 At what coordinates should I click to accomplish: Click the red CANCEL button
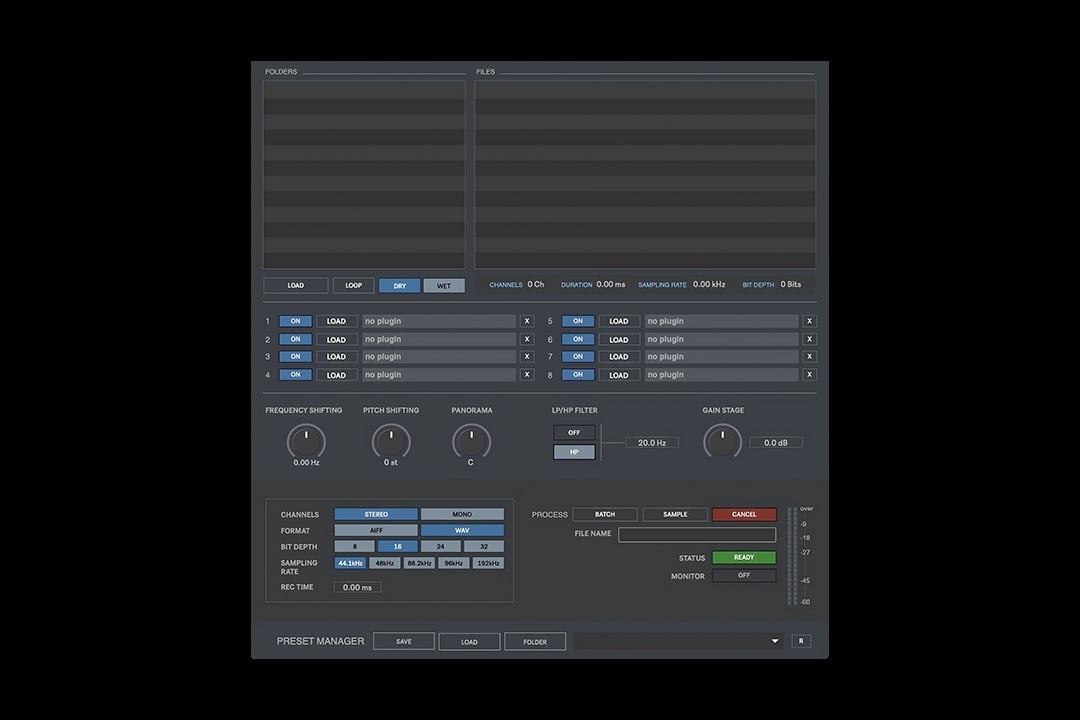point(744,514)
